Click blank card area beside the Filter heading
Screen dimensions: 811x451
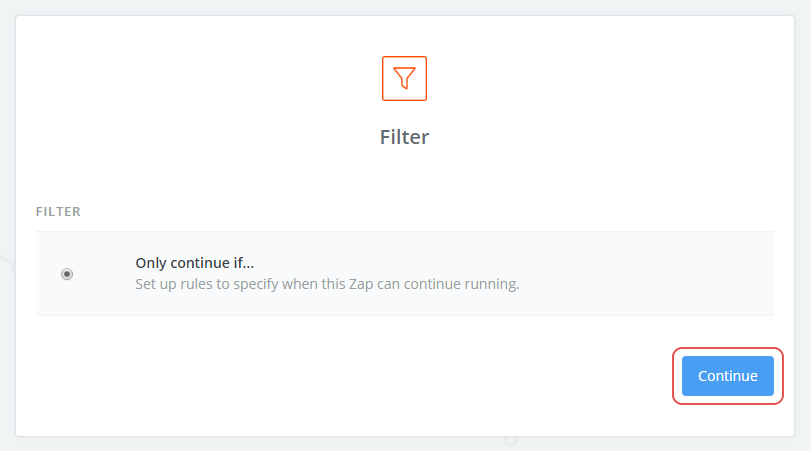[x=600, y=137]
